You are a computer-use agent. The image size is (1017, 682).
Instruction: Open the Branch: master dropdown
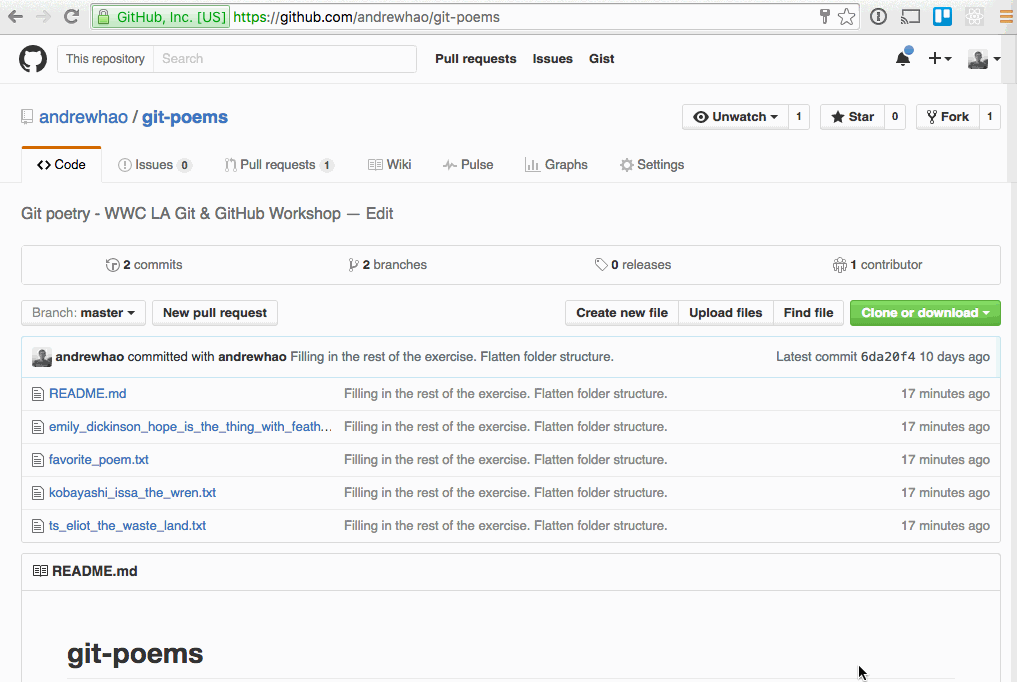(x=83, y=312)
